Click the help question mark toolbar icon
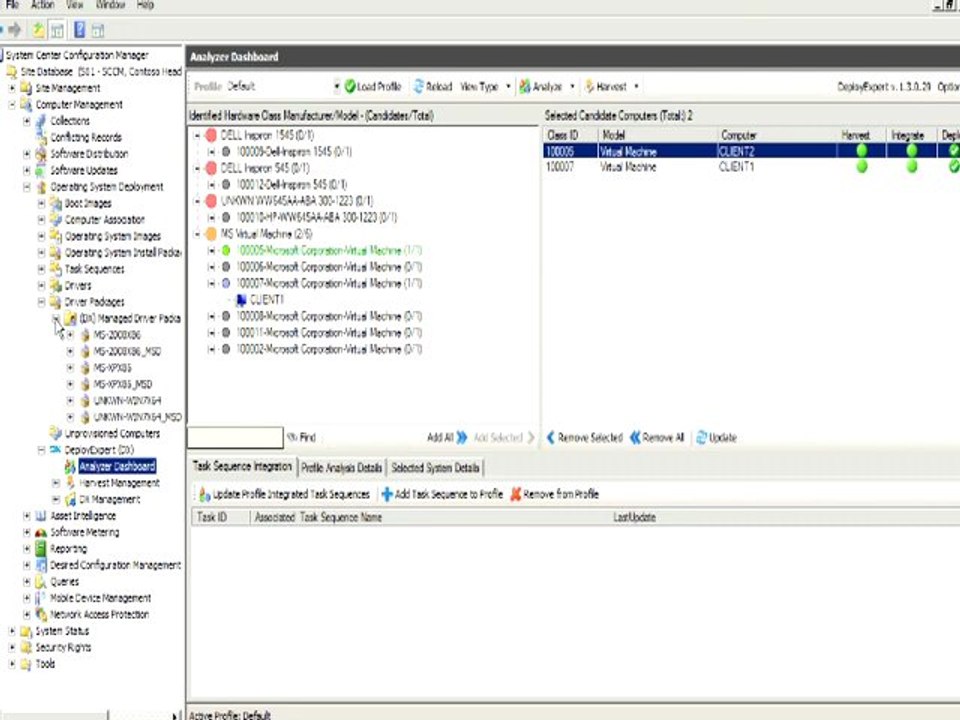 pyautogui.click(x=79, y=29)
